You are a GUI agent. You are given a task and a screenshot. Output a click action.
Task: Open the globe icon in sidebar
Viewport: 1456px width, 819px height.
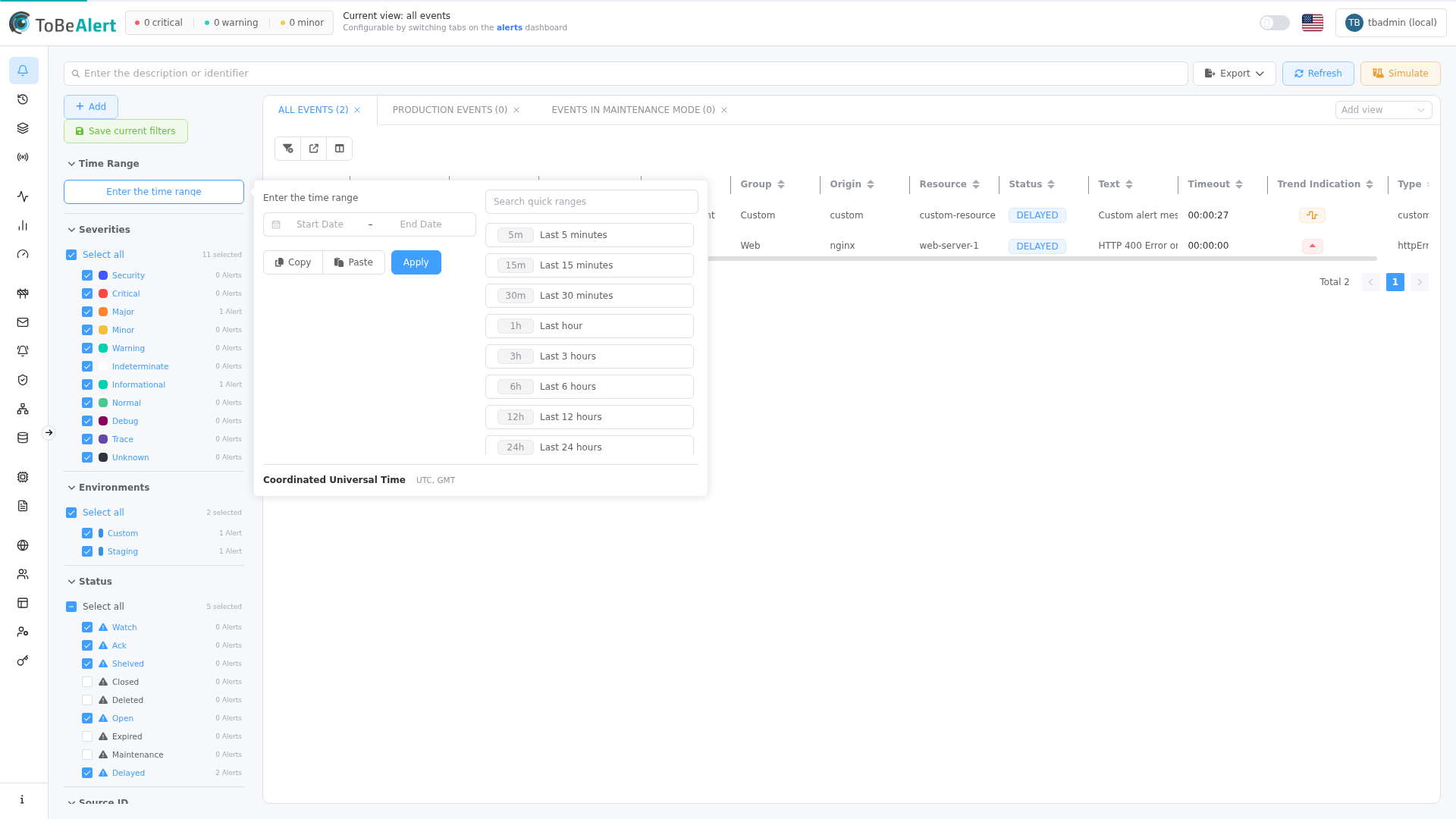coord(23,545)
